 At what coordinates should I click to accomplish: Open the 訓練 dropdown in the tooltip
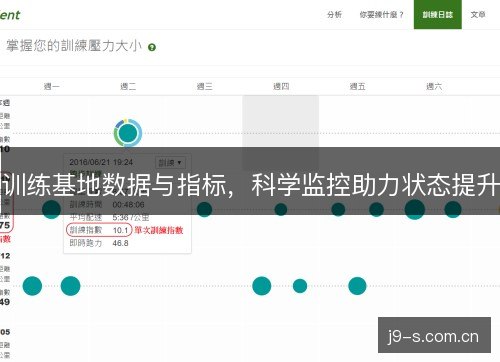(x=170, y=163)
